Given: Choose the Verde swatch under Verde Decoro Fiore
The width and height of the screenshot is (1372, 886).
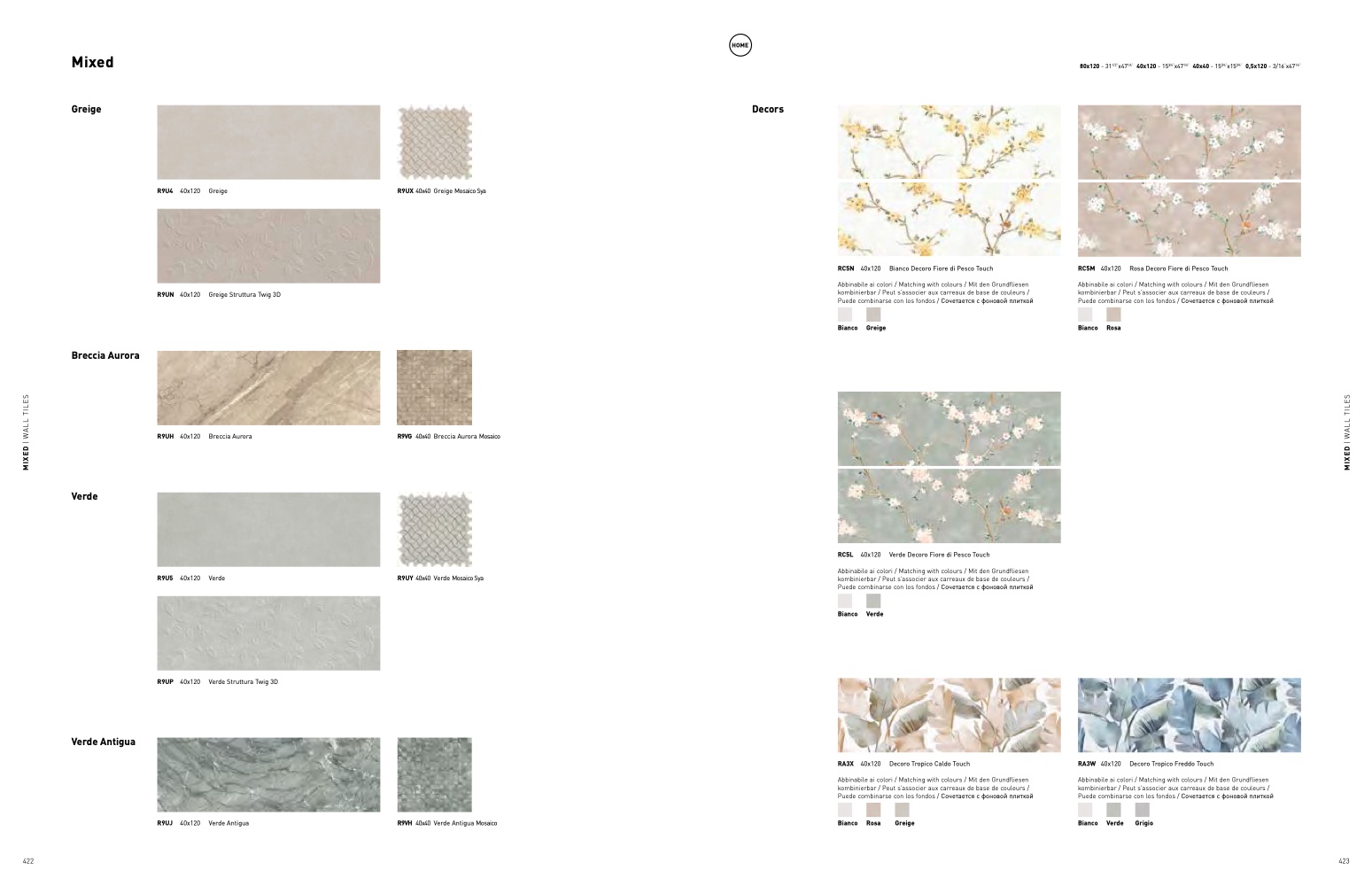Looking at the screenshot, I should click(x=873, y=601).
